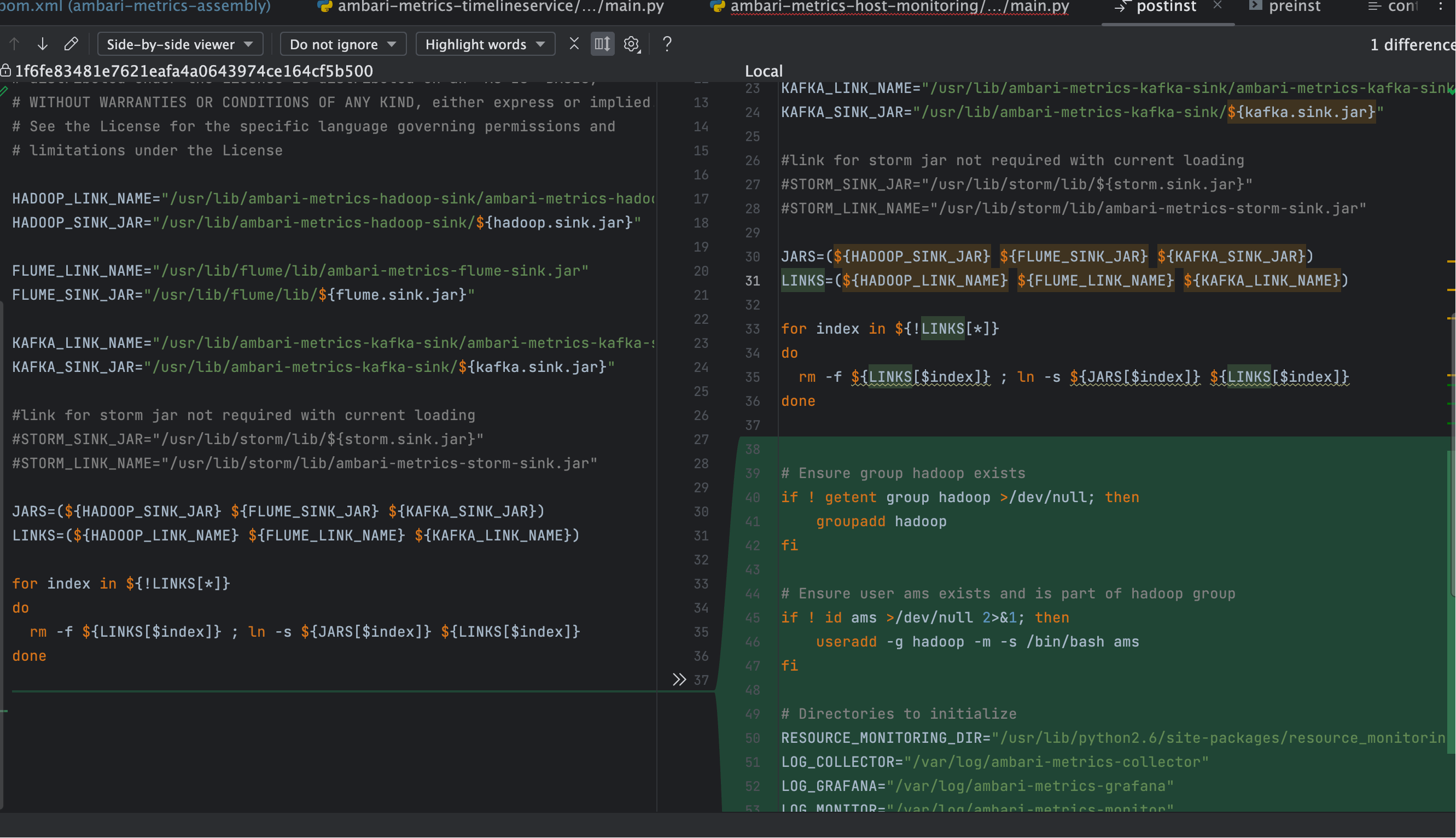Click the '1 difference' counter text
This screenshot has height=838, width=1456.
[x=1412, y=45]
